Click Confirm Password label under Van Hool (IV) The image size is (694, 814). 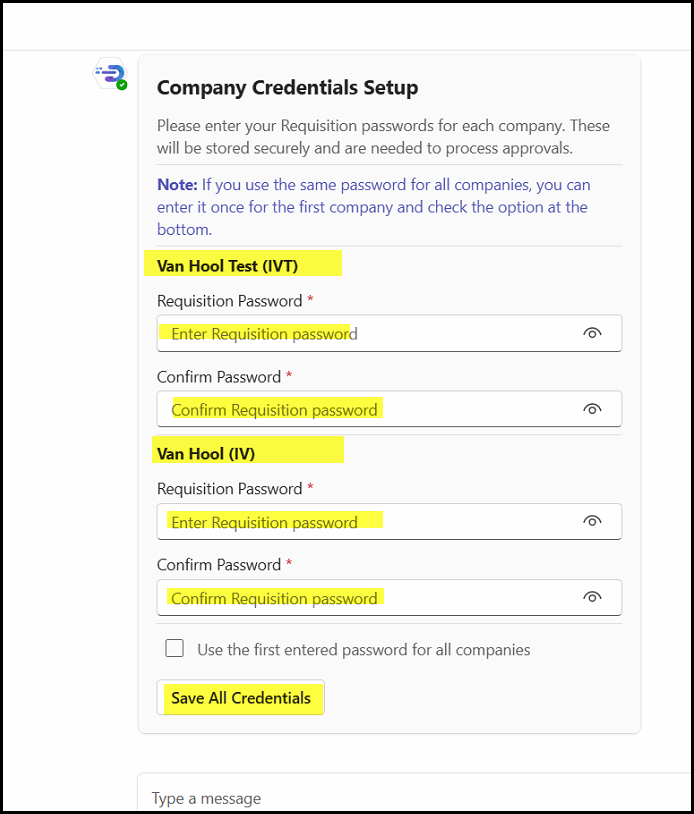(218, 565)
